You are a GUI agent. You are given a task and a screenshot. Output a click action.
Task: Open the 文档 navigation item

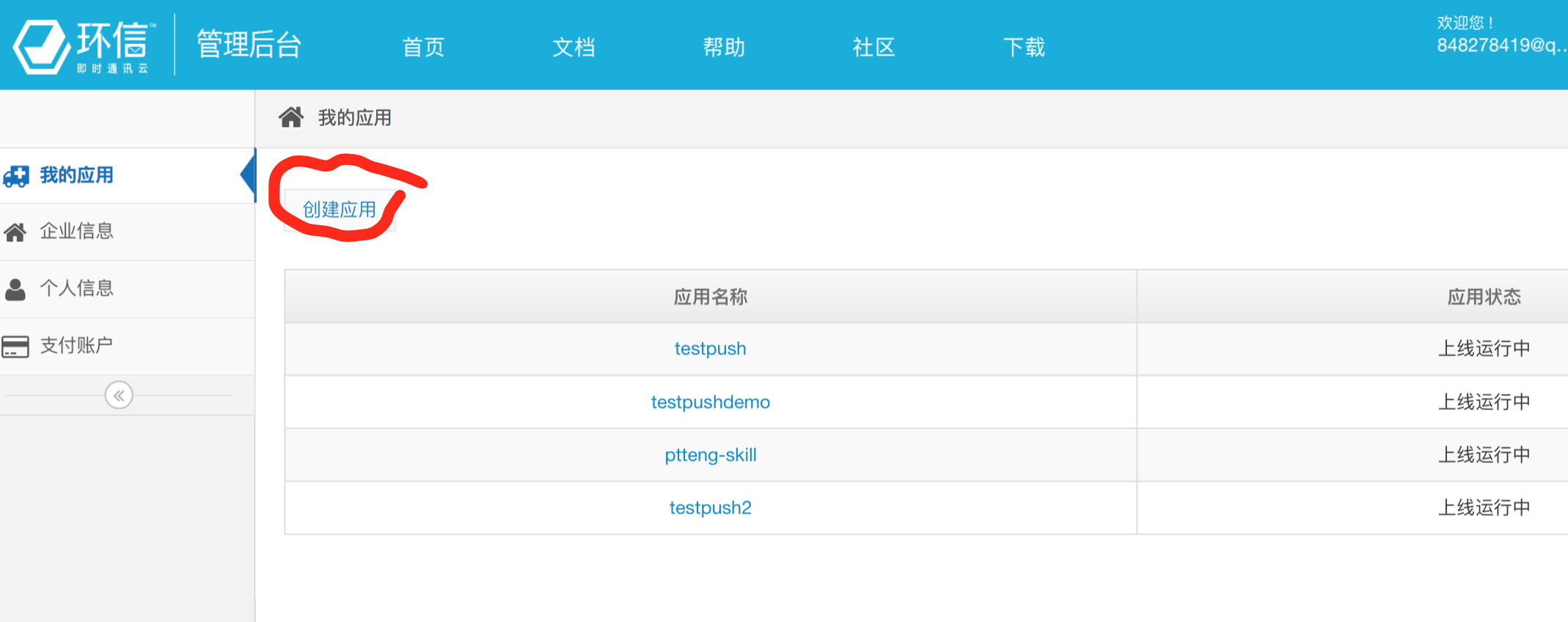[574, 48]
